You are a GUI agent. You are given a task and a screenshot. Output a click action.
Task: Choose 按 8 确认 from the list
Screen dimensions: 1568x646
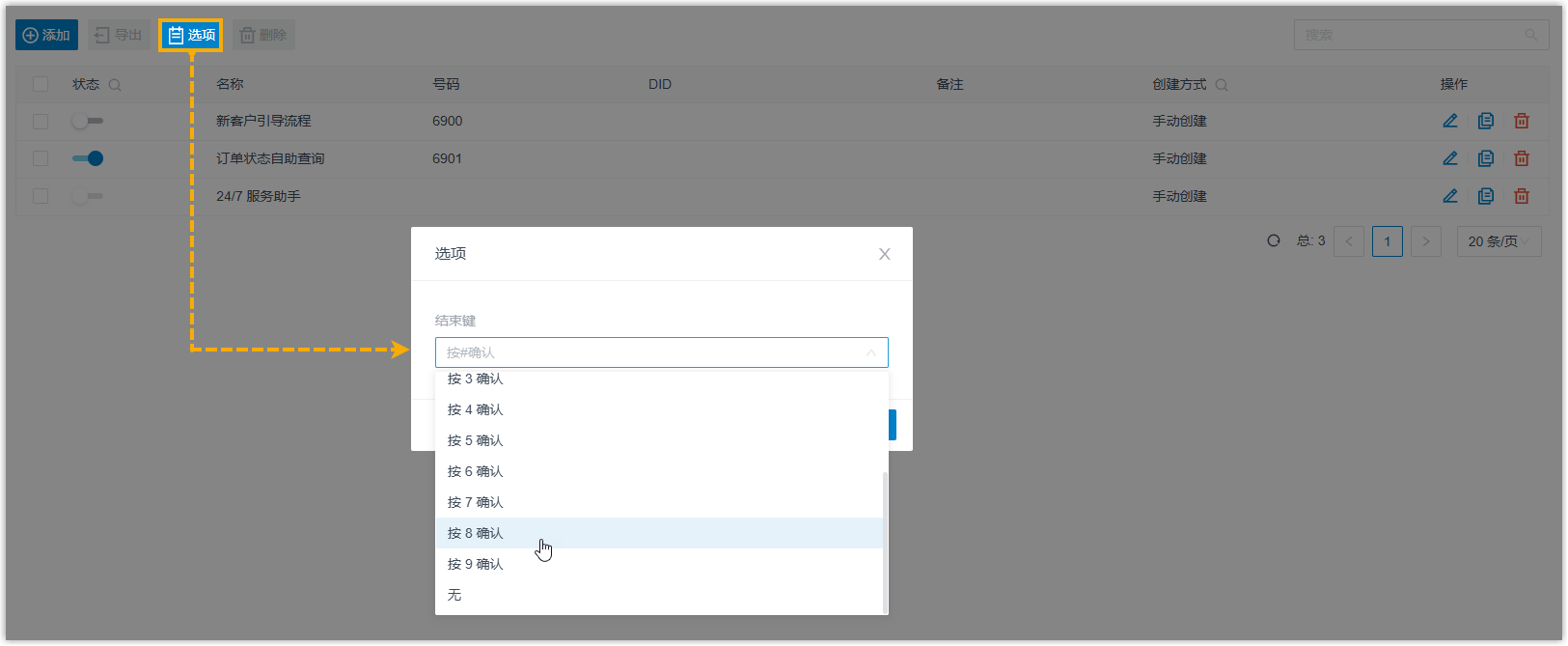coord(476,533)
